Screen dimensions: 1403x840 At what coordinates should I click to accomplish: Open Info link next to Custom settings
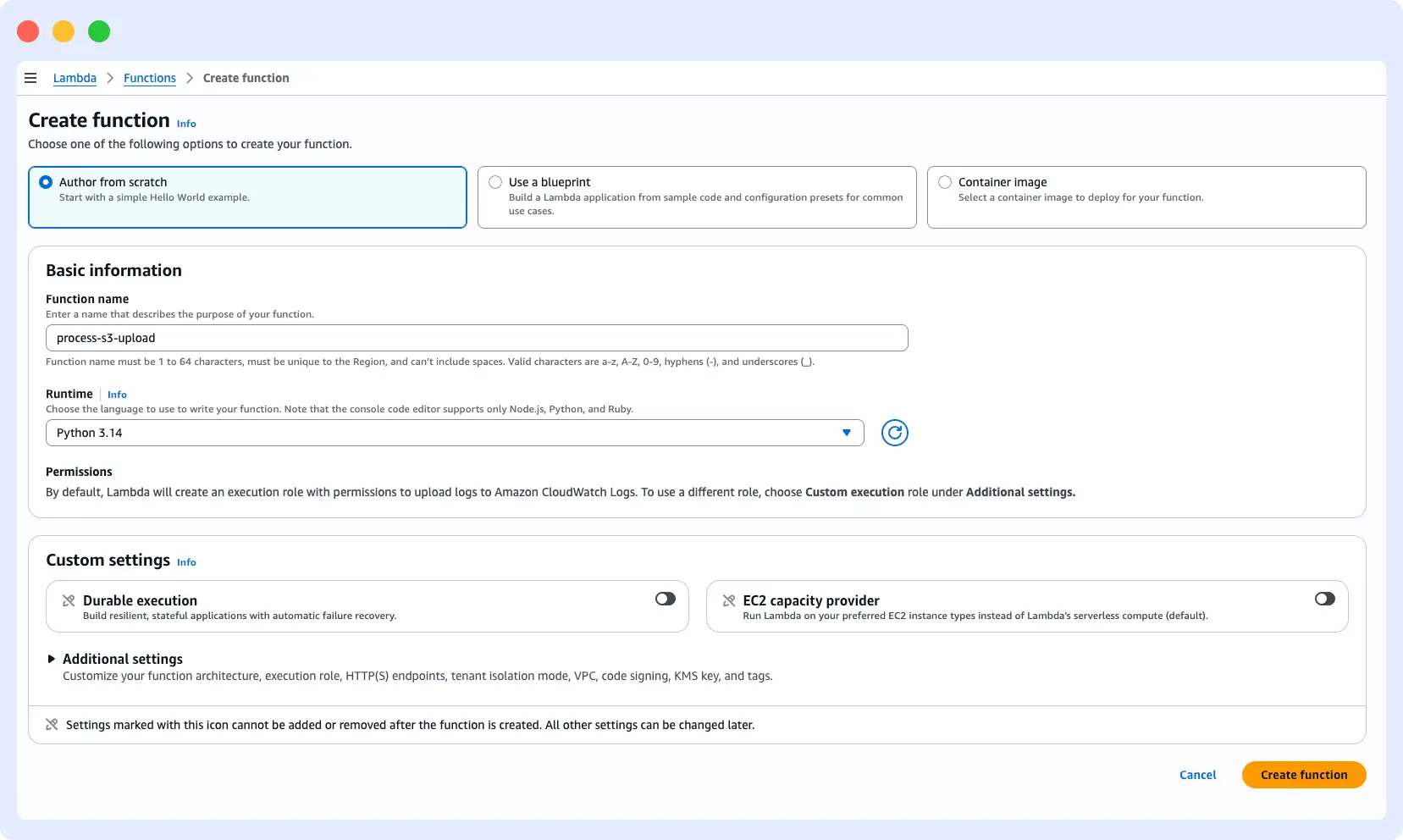186,562
